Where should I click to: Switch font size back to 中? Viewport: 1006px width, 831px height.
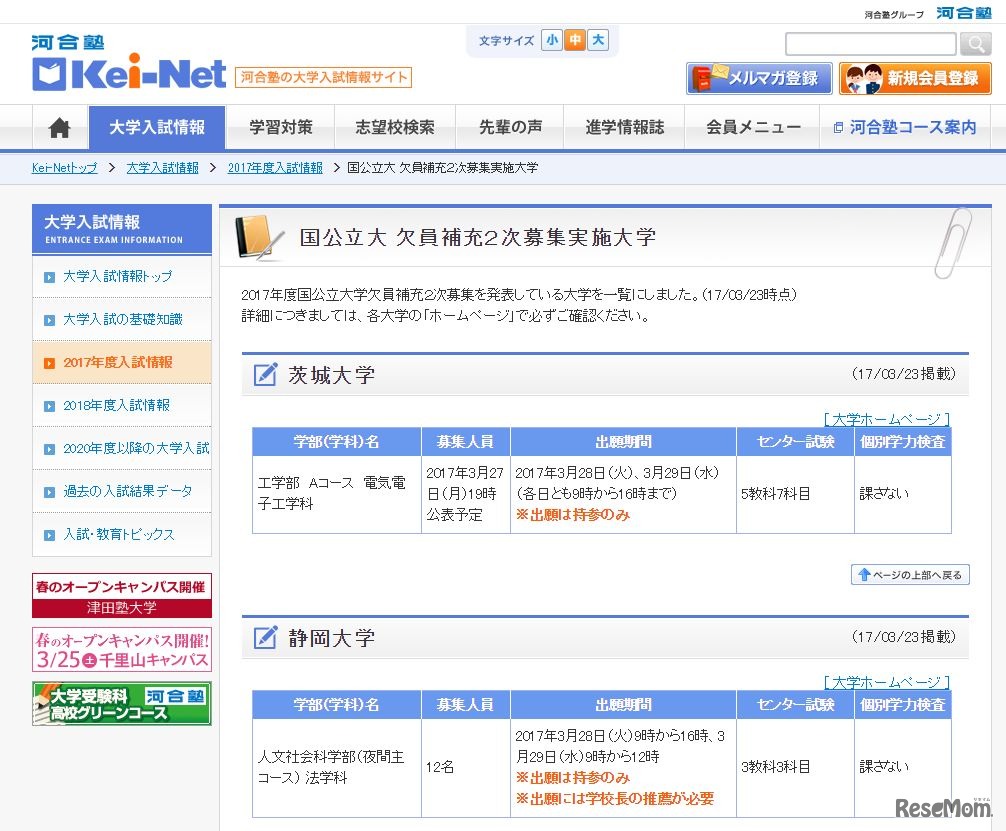click(x=576, y=38)
